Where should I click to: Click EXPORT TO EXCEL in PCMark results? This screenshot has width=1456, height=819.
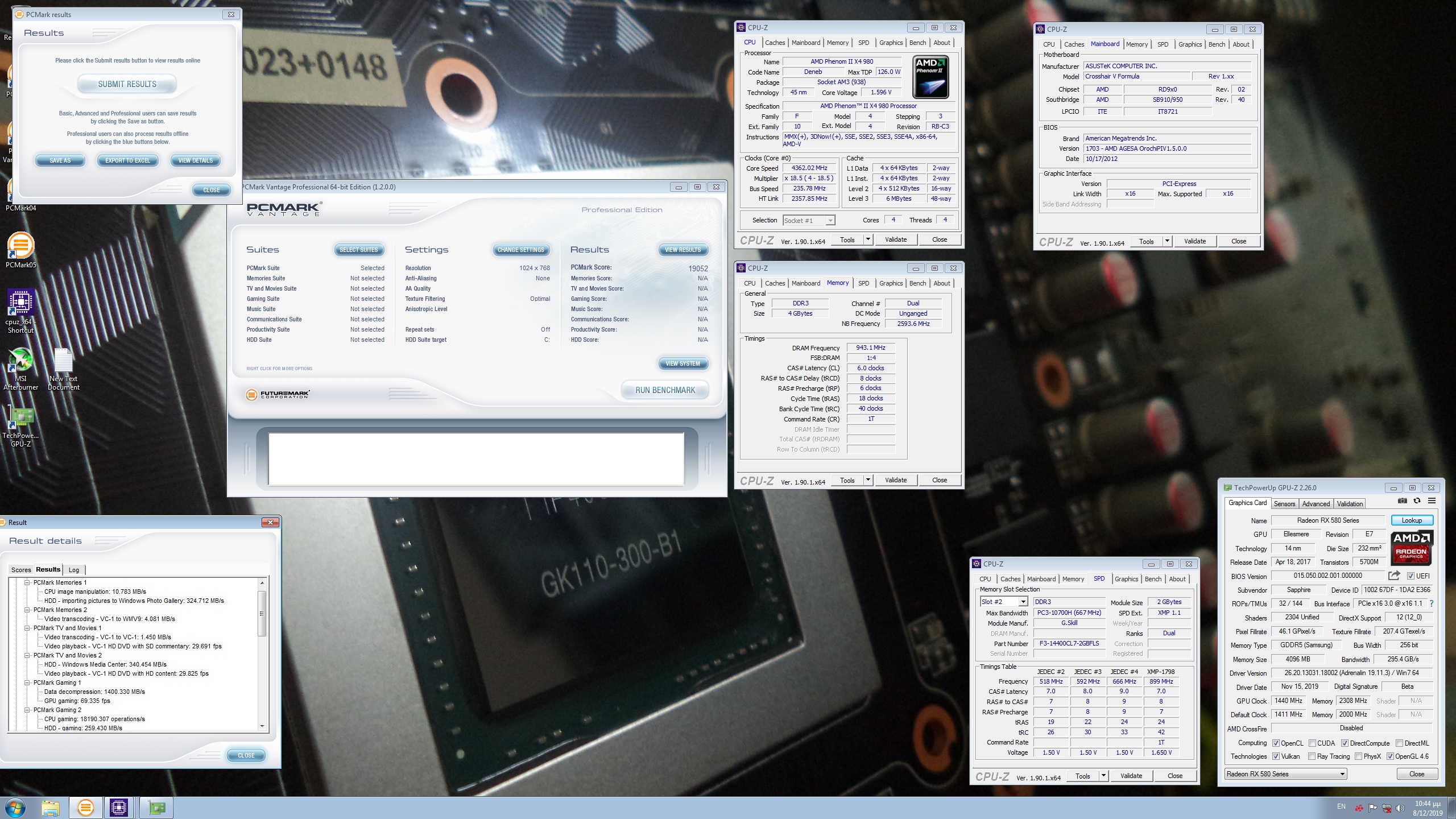tap(127, 160)
